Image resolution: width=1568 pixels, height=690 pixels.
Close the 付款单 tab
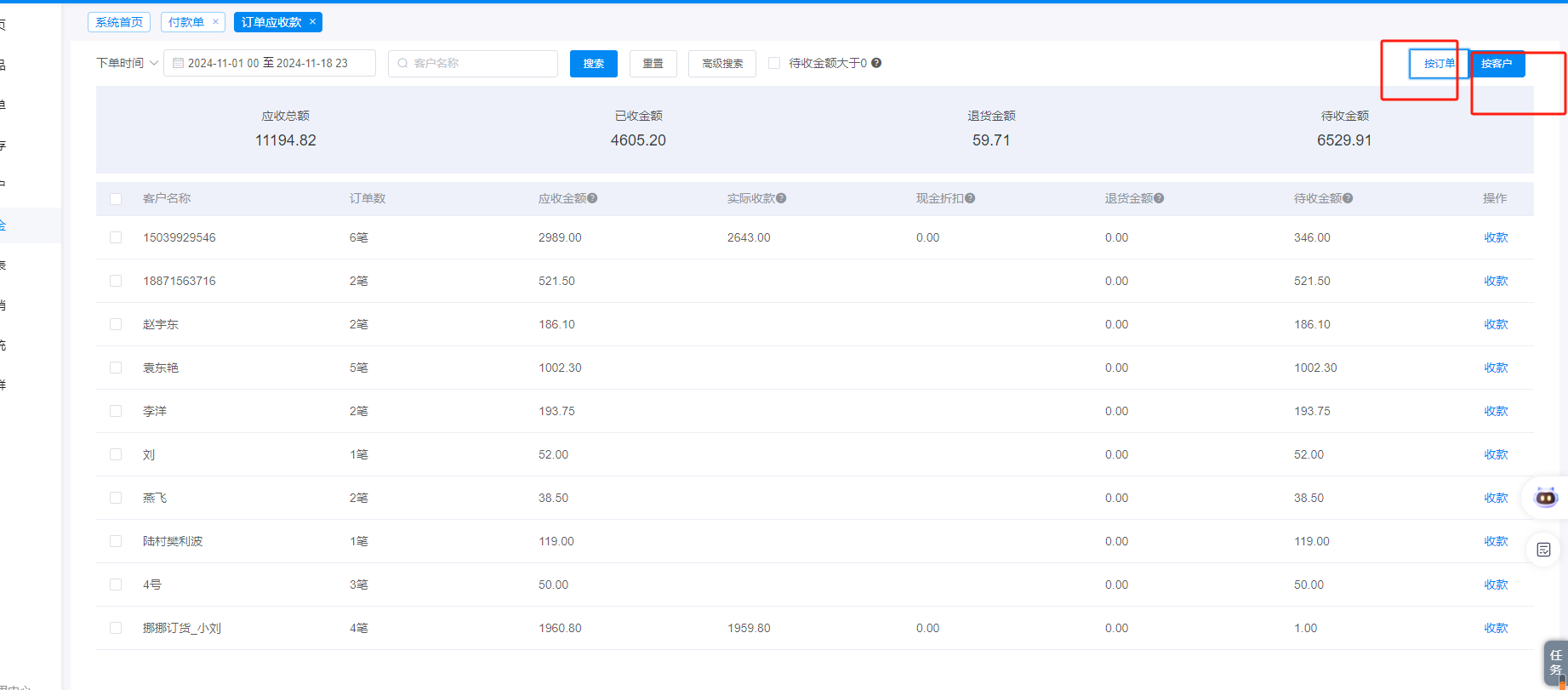[x=215, y=22]
